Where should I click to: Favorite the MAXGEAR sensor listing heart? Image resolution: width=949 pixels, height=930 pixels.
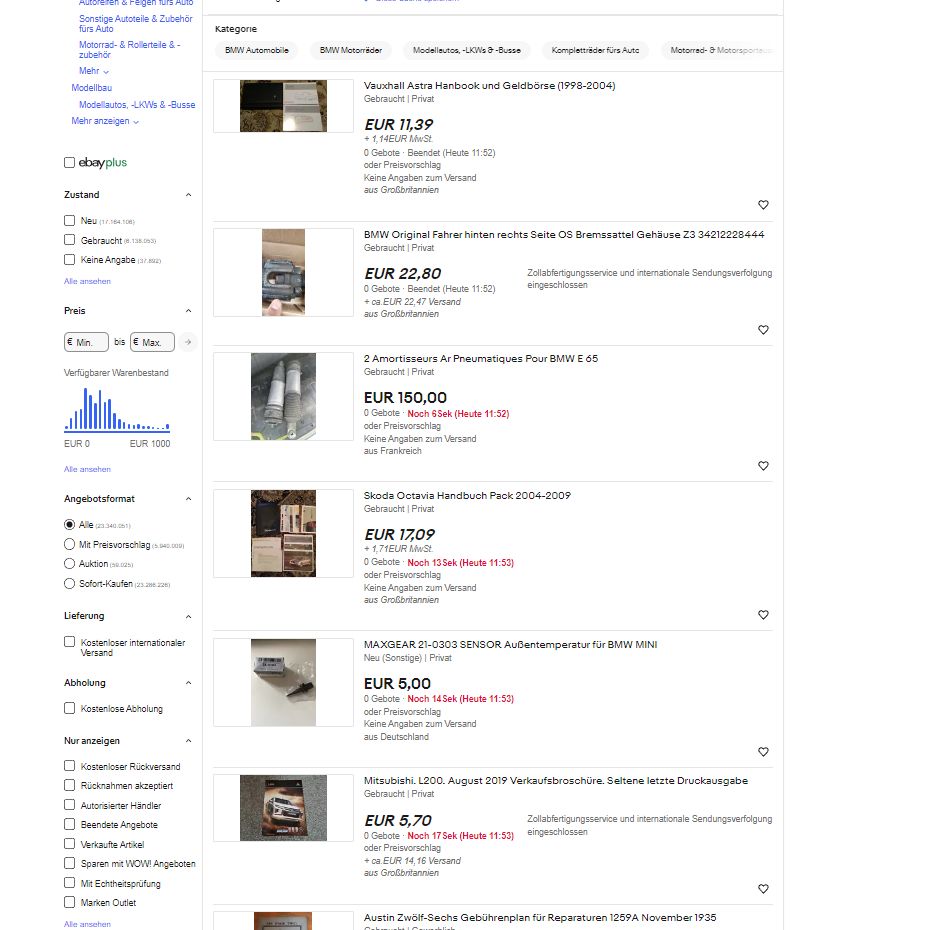[x=763, y=752]
